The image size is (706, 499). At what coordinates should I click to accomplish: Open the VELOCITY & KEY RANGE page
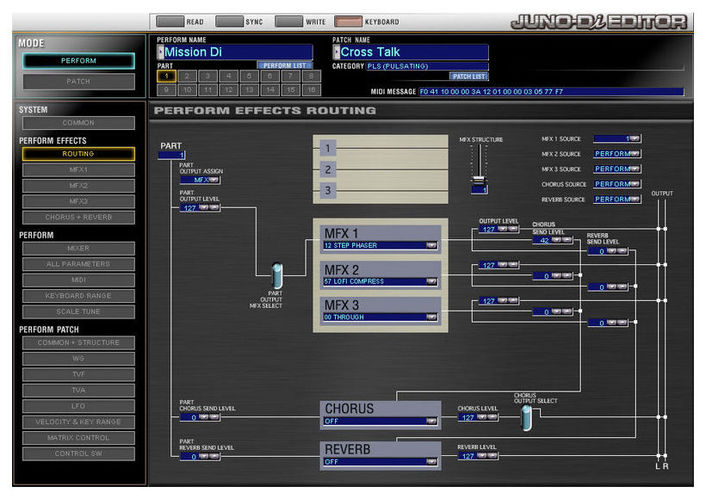79,422
